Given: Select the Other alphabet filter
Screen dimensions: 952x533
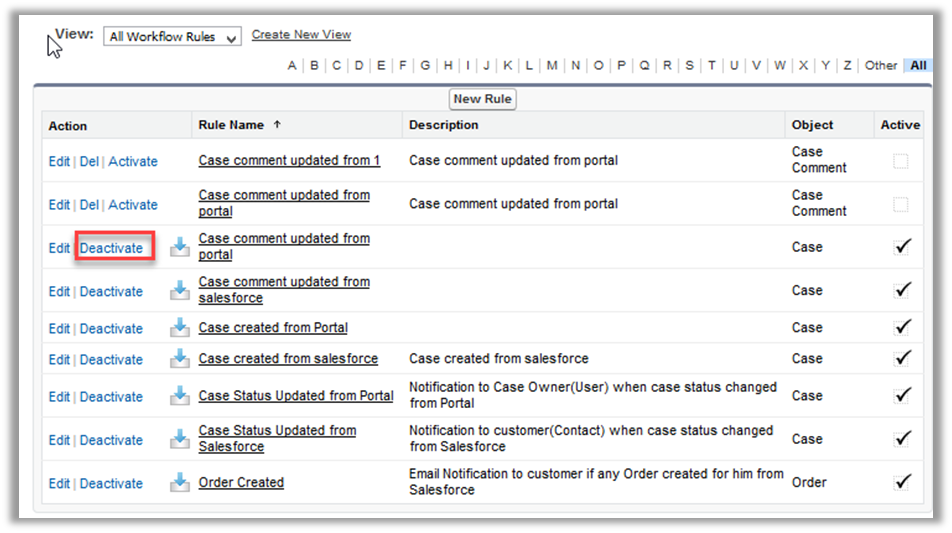Looking at the screenshot, I should [881, 66].
